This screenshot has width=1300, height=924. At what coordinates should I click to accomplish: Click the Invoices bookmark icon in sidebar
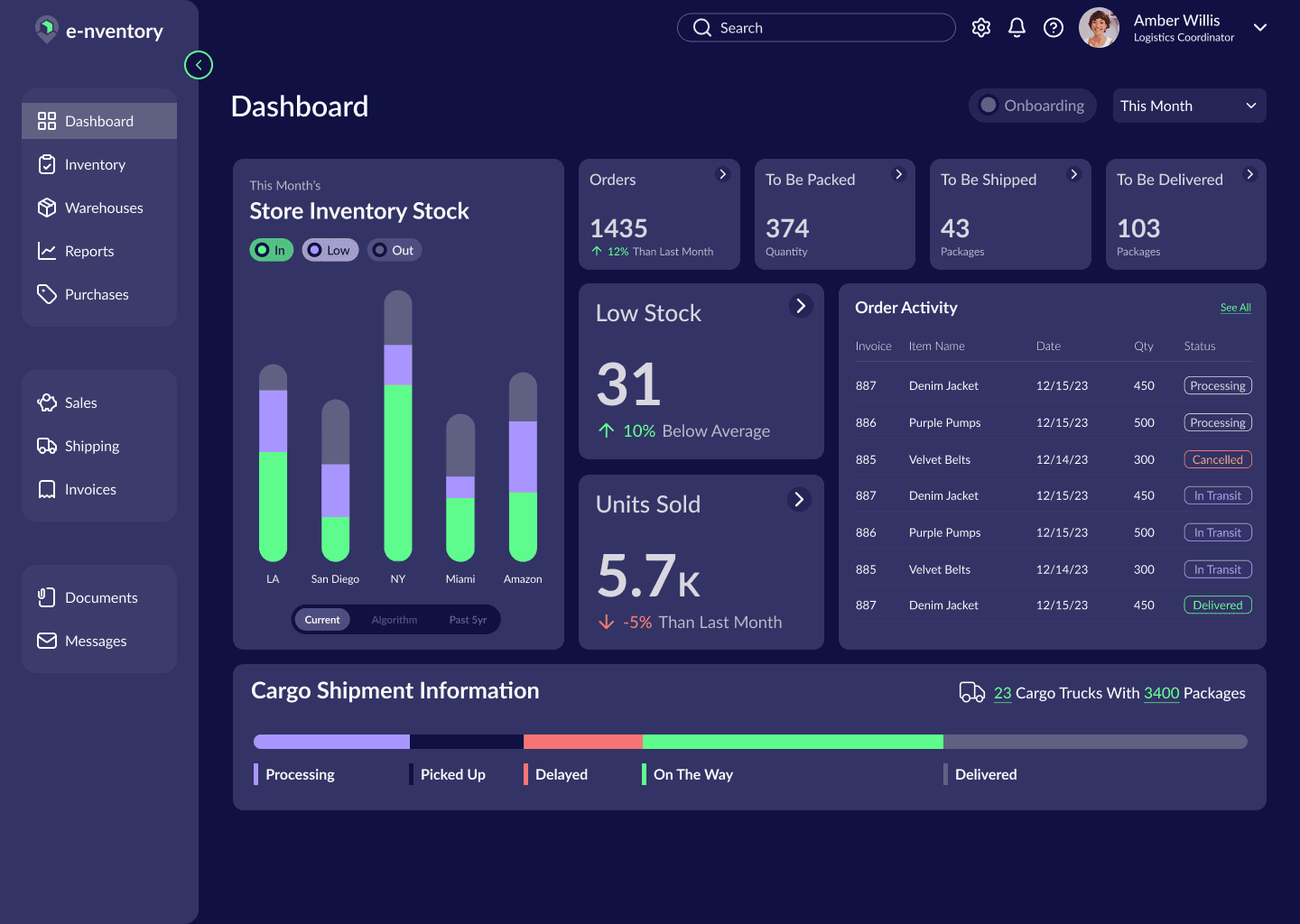(47, 489)
